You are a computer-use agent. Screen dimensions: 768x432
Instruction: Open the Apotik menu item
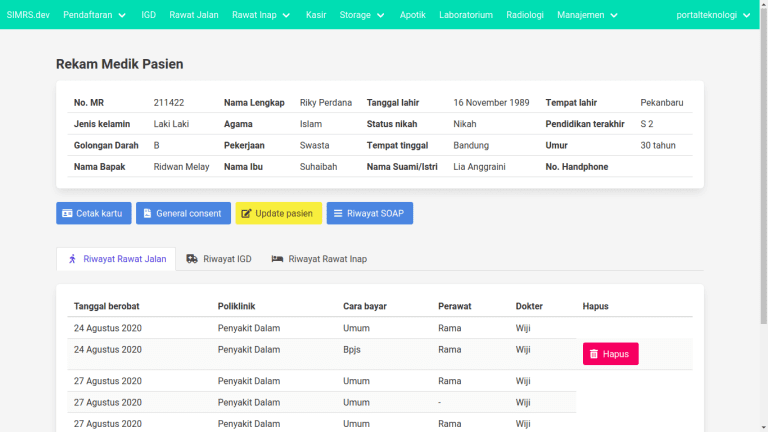click(412, 15)
